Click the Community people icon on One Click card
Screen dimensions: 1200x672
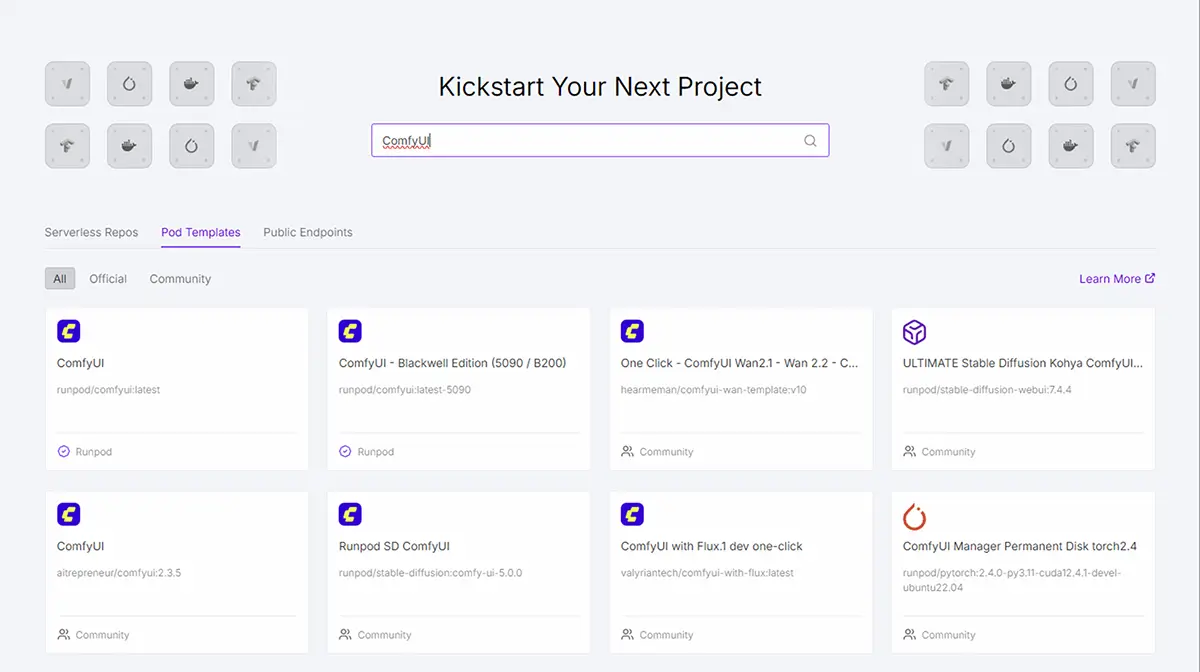click(x=628, y=452)
